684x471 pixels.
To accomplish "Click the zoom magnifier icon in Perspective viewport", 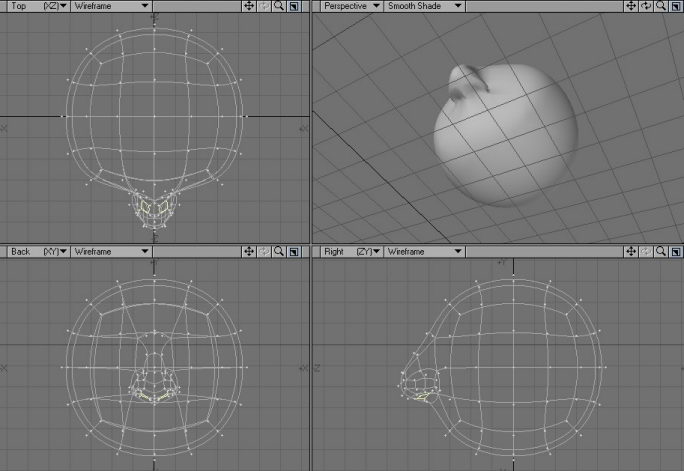I will tap(661, 6).
